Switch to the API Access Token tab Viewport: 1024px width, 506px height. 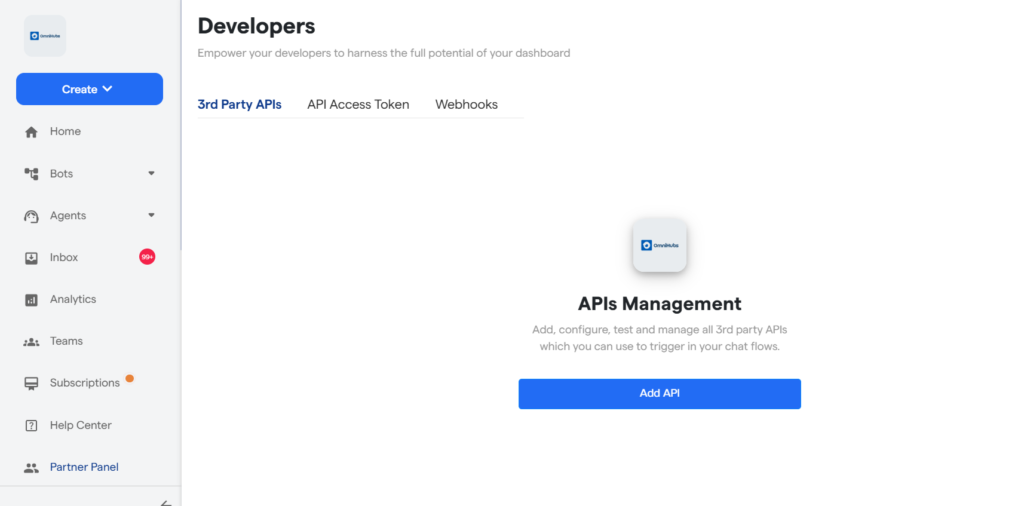pyautogui.click(x=358, y=104)
